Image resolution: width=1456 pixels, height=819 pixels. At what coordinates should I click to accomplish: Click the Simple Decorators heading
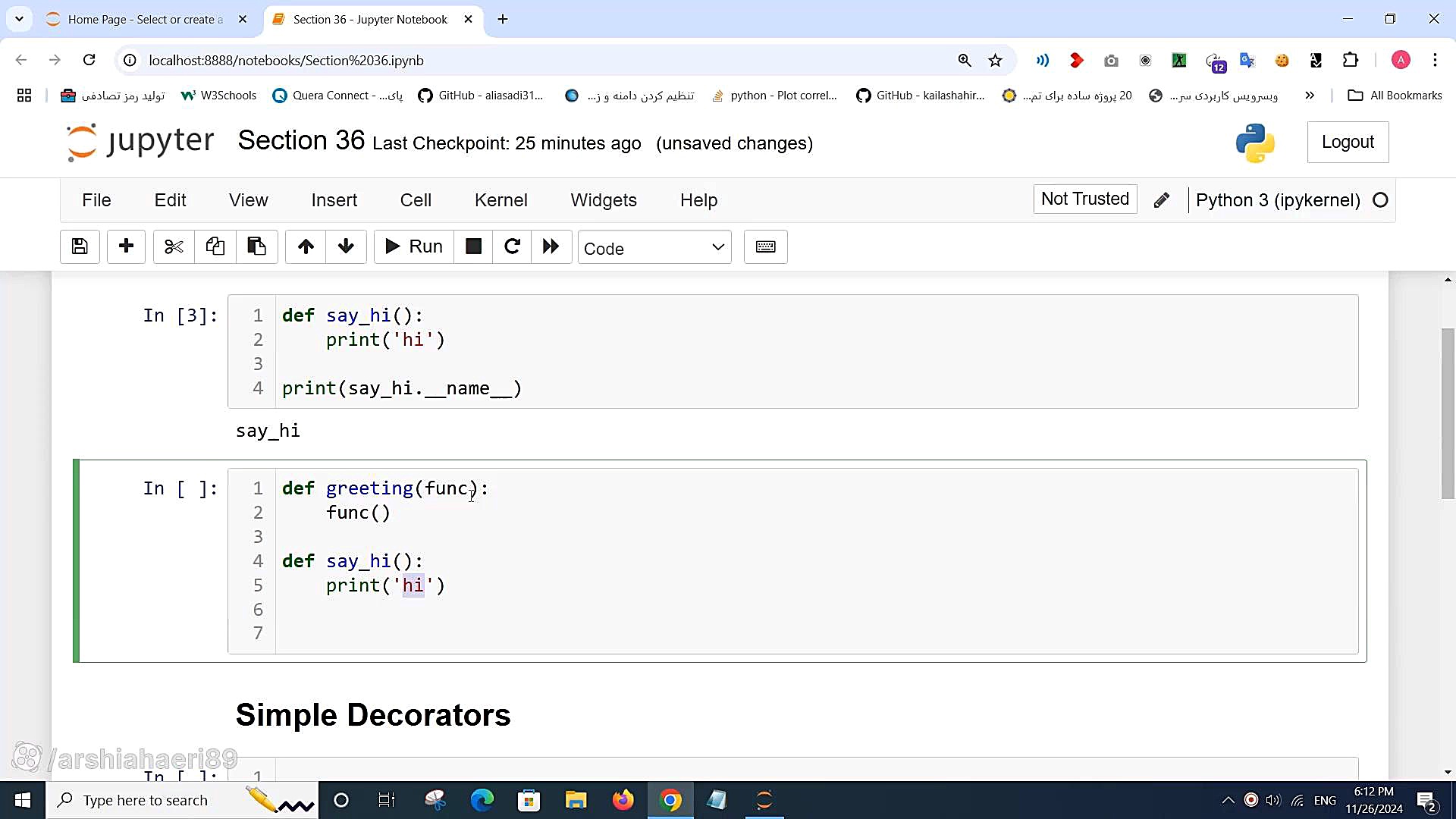(373, 714)
